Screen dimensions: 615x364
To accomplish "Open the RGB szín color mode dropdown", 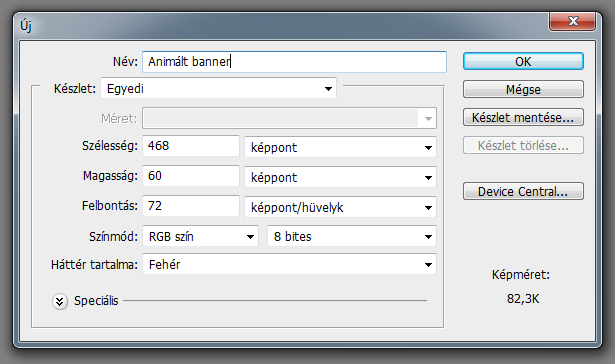I will (x=200, y=236).
